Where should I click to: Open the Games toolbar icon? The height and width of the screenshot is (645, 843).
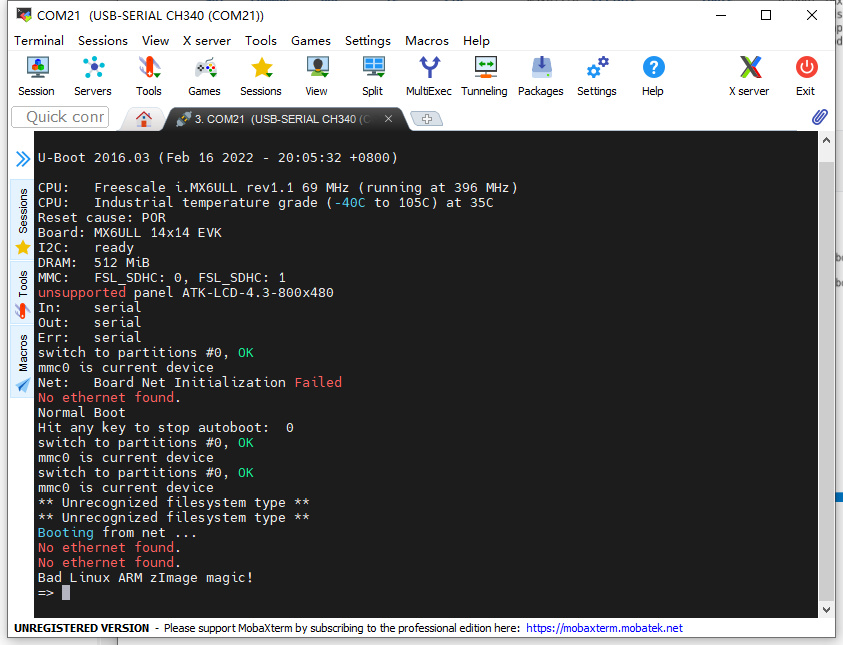[204, 76]
